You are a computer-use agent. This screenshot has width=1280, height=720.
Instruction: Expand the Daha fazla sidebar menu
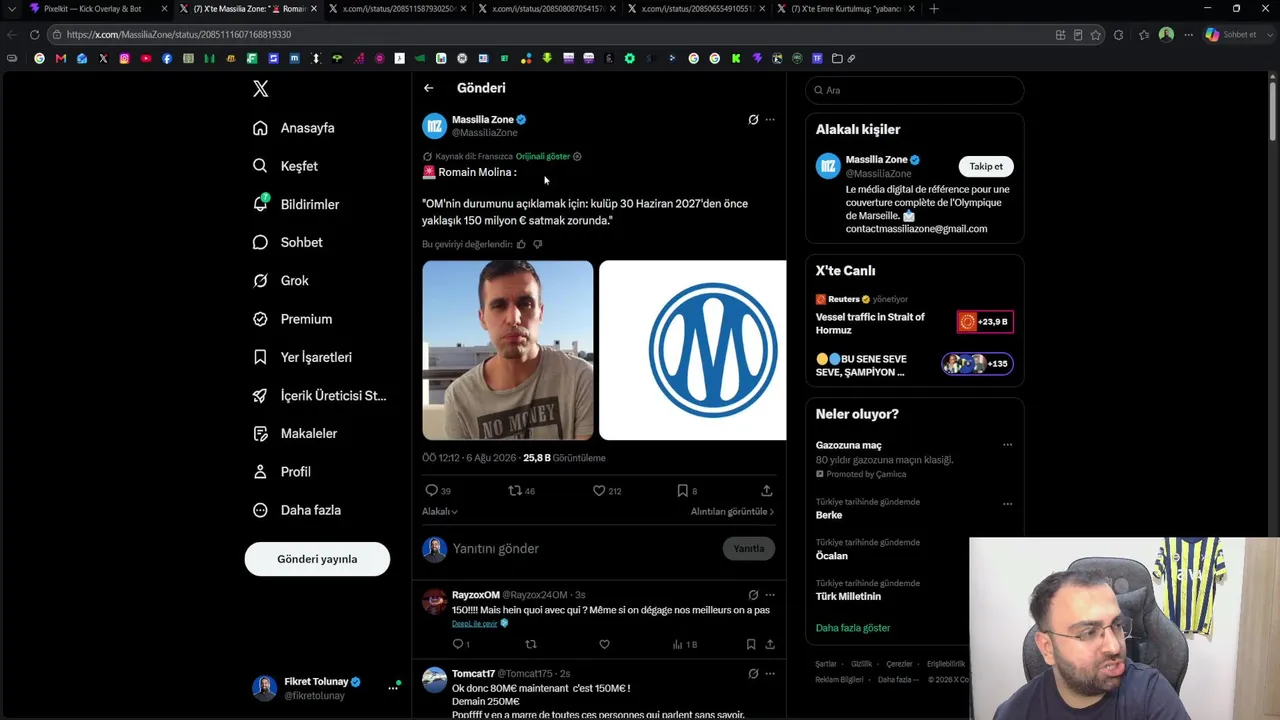297,510
